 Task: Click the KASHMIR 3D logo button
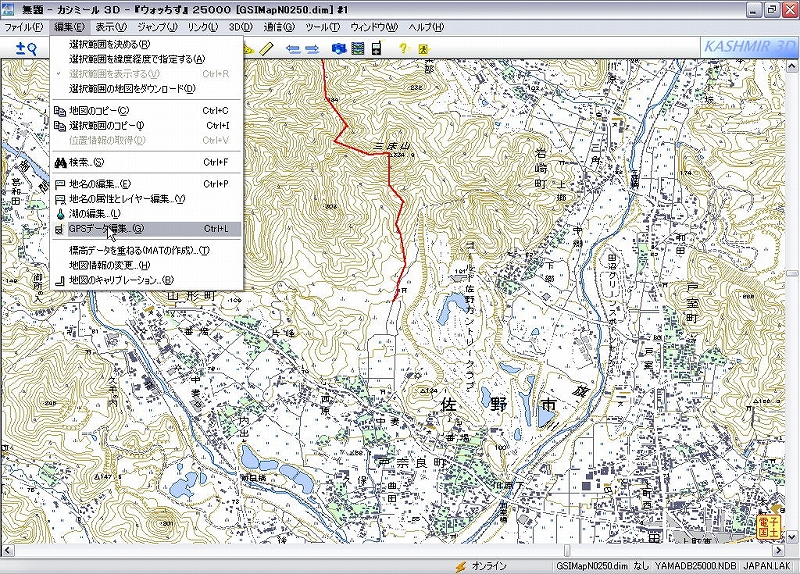coord(749,47)
